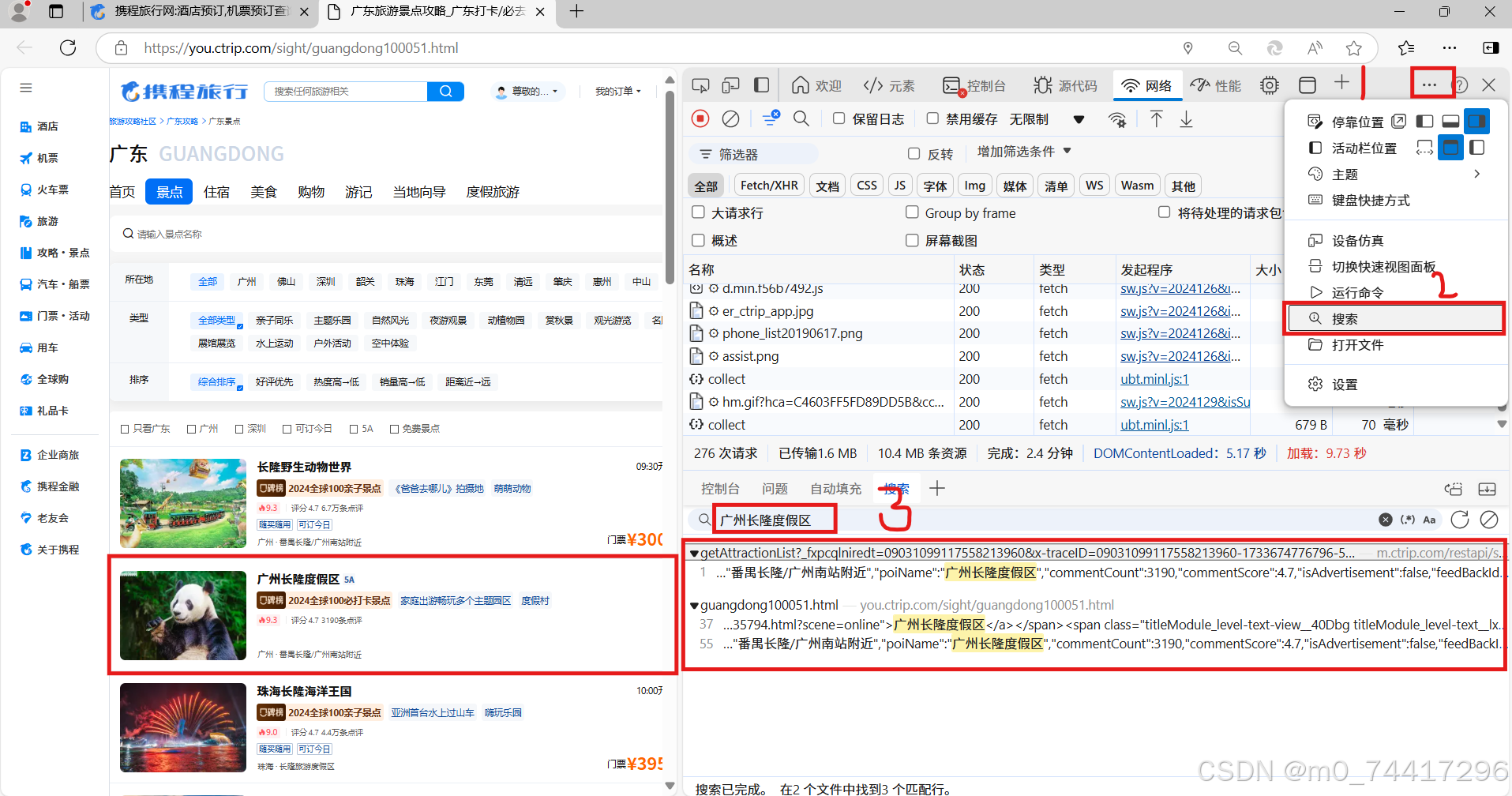Open 珠海长隆海洋王国 thumbnail image

click(183, 727)
